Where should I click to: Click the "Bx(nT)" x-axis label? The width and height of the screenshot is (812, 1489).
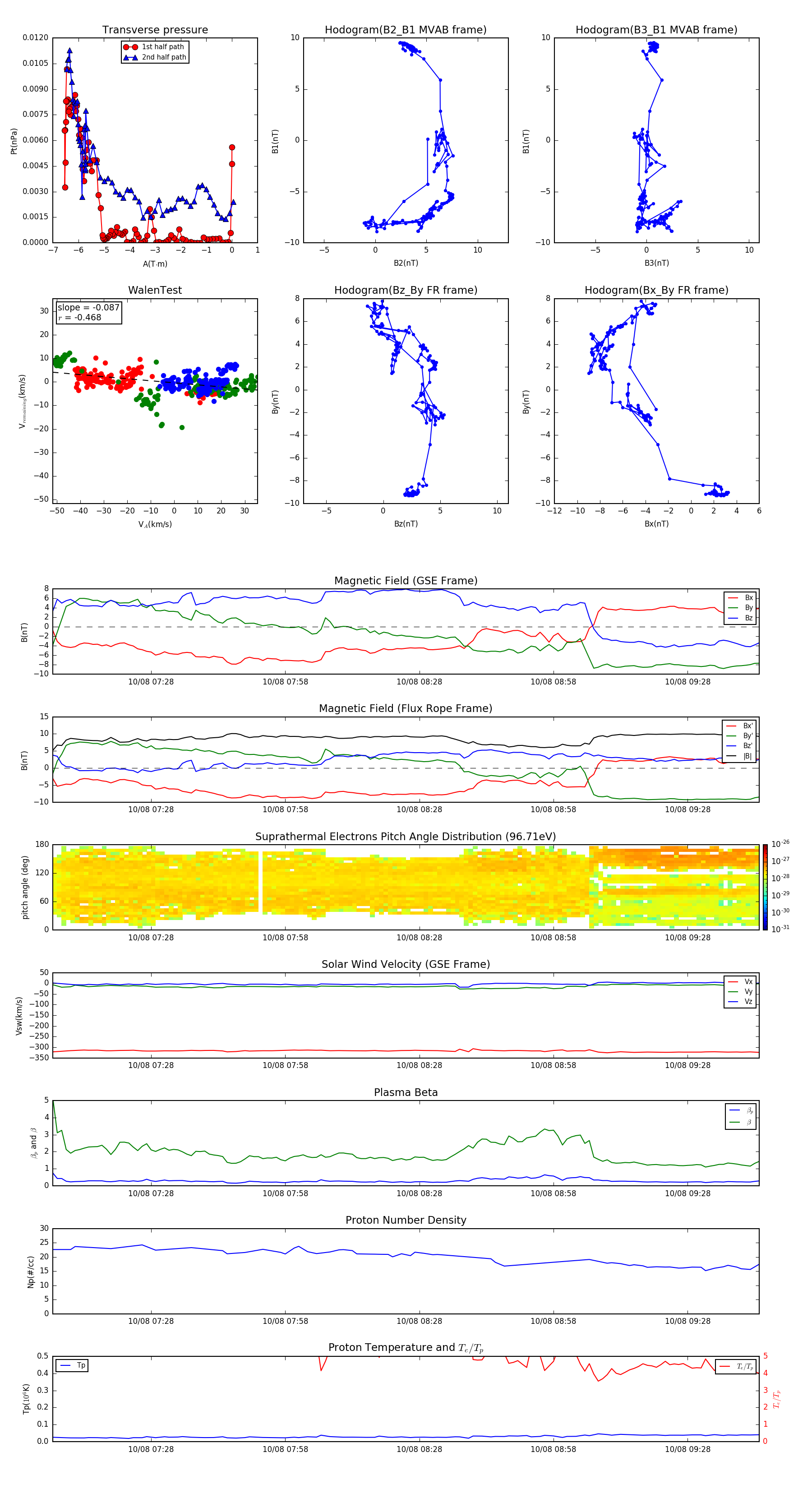[x=656, y=524]
